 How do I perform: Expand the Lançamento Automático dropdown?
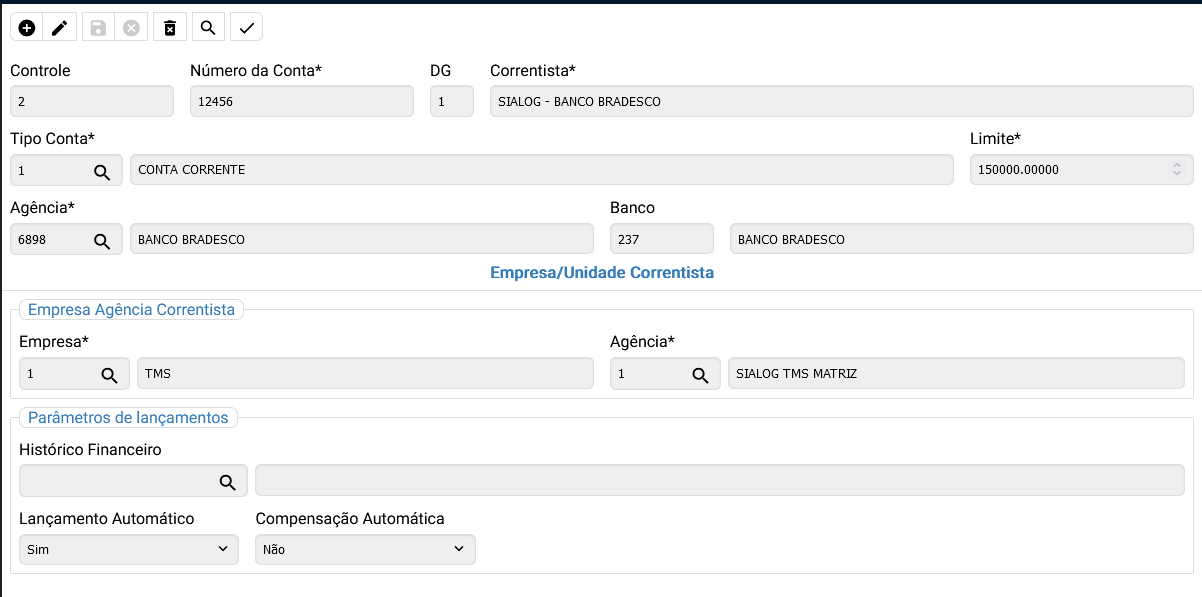129,549
